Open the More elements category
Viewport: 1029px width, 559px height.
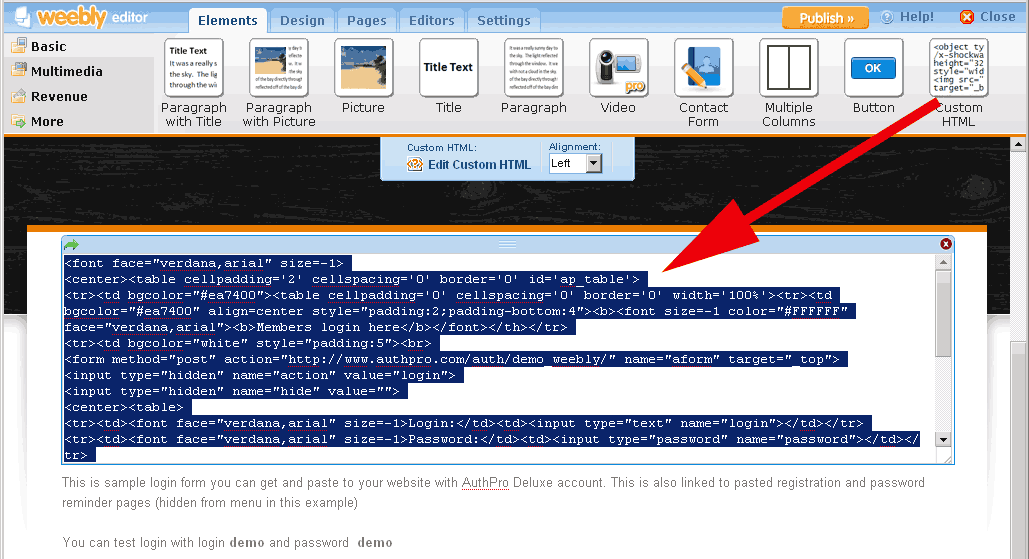coord(38,121)
